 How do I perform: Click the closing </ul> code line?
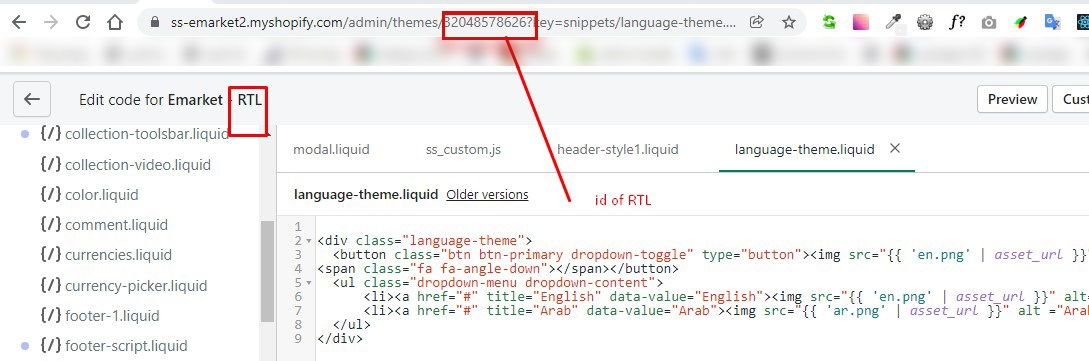click(351, 324)
